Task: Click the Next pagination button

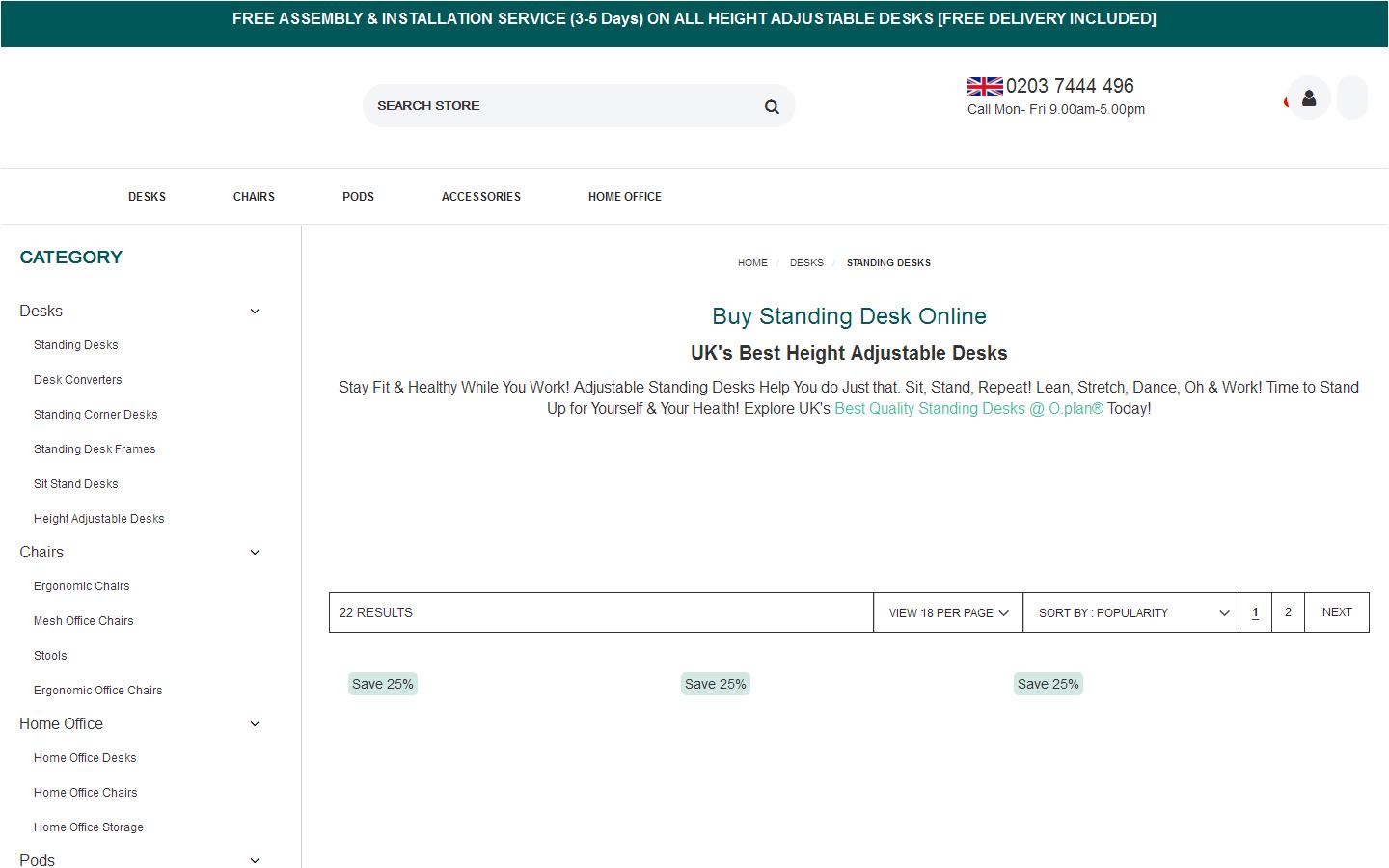Action: [x=1336, y=612]
